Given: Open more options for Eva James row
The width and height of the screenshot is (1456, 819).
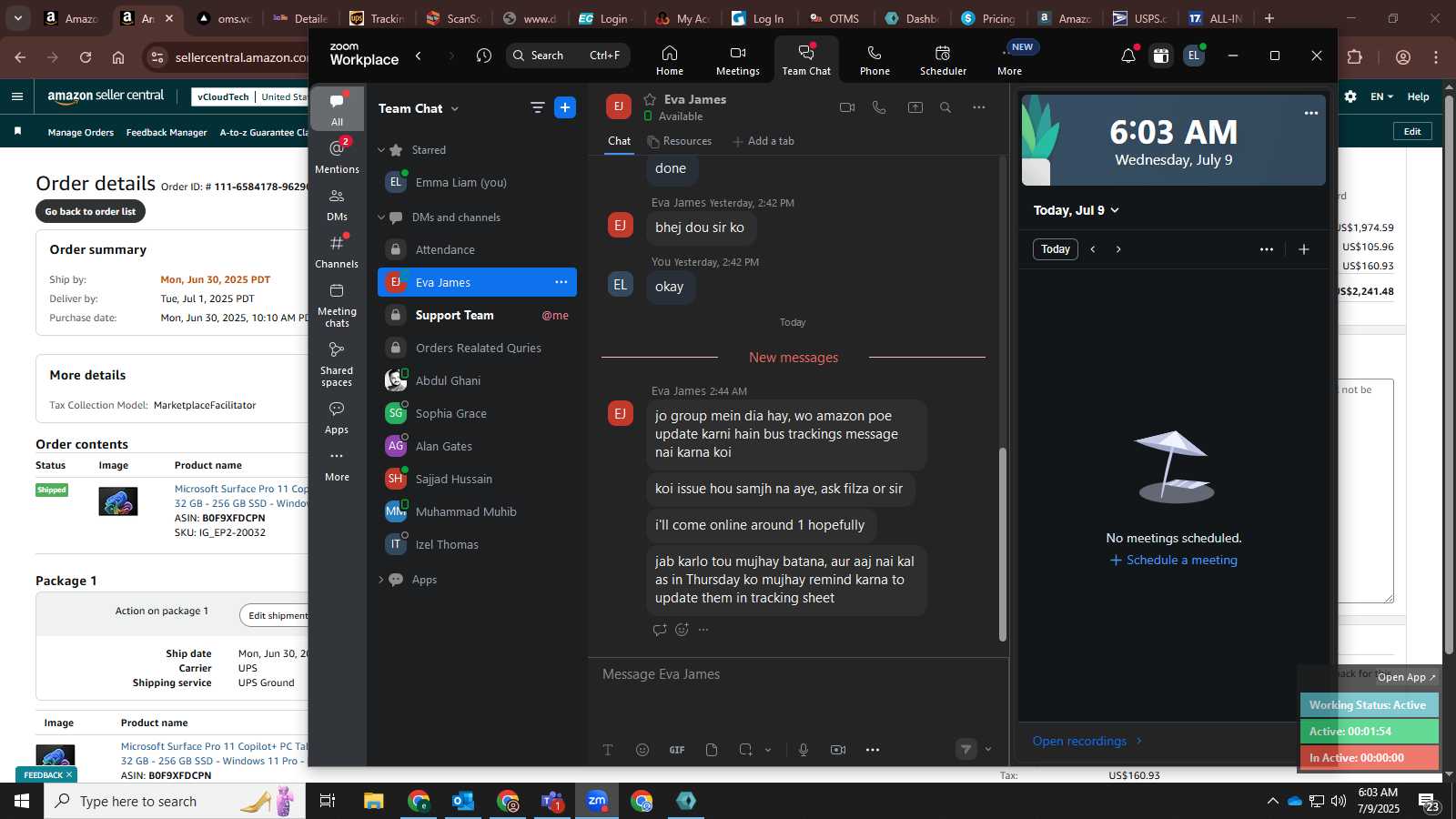Looking at the screenshot, I should point(561,282).
